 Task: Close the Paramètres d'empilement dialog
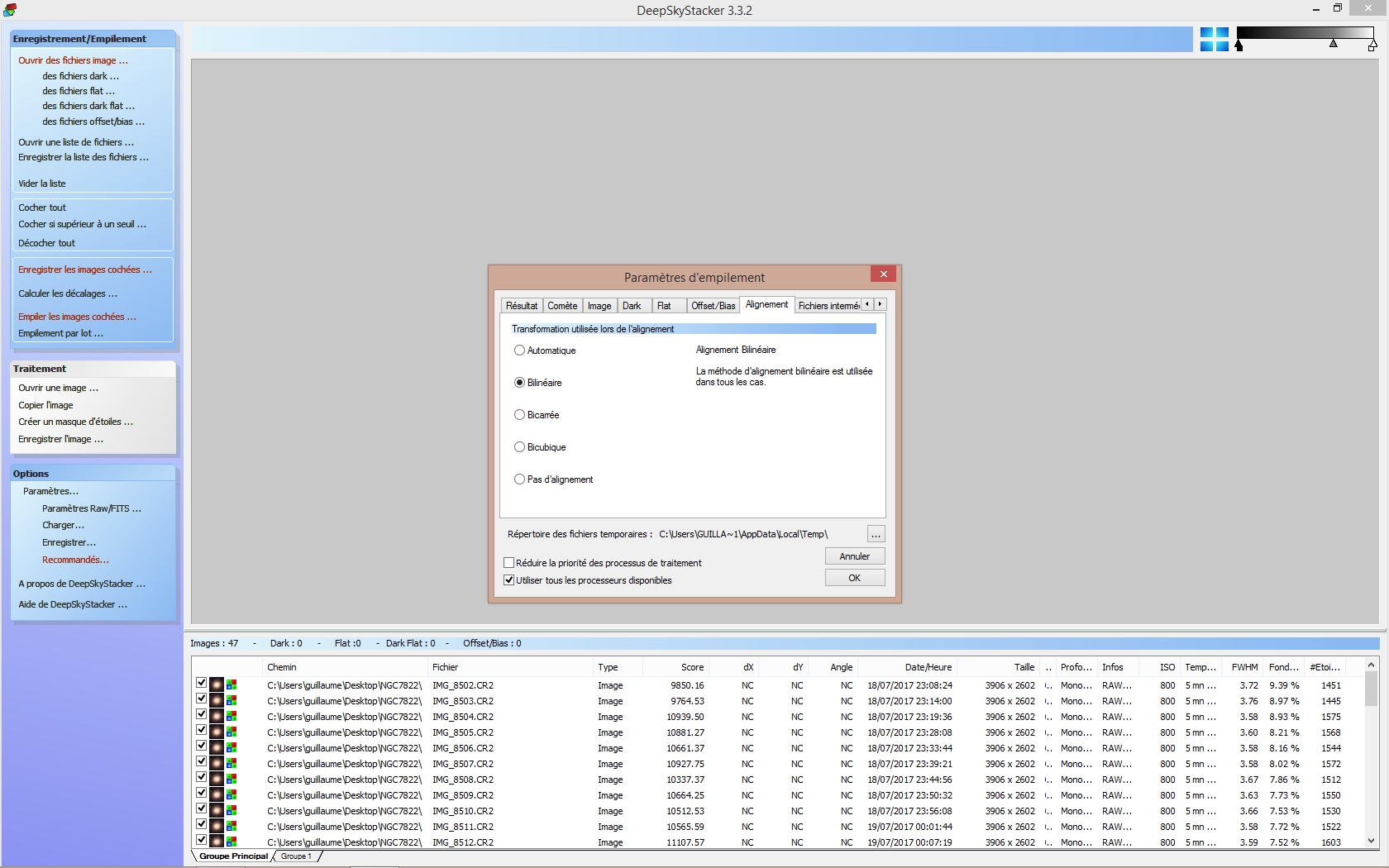(x=884, y=274)
